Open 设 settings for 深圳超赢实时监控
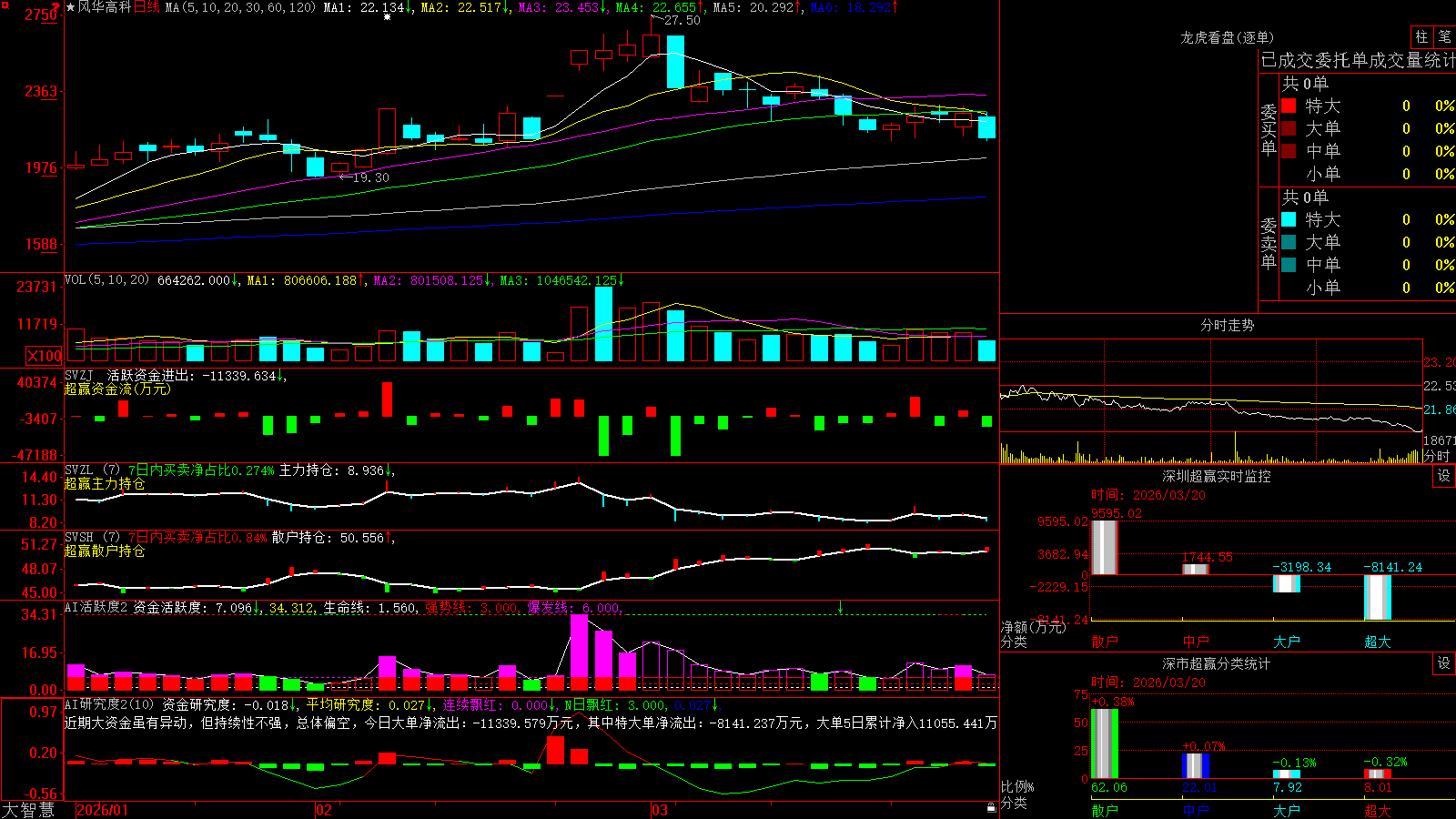The image size is (1456, 819). point(1443,476)
